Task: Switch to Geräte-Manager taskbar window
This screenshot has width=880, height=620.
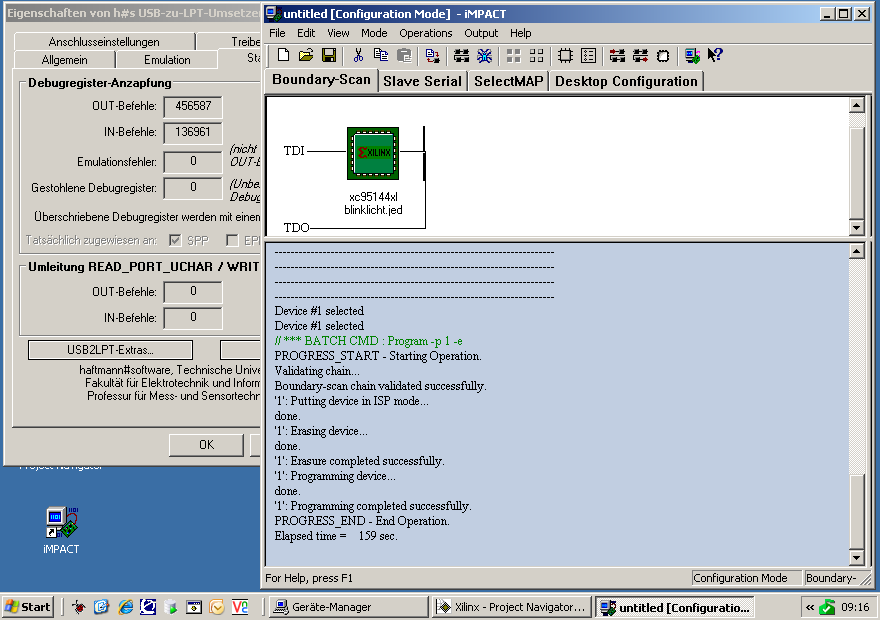Action: 349,607
